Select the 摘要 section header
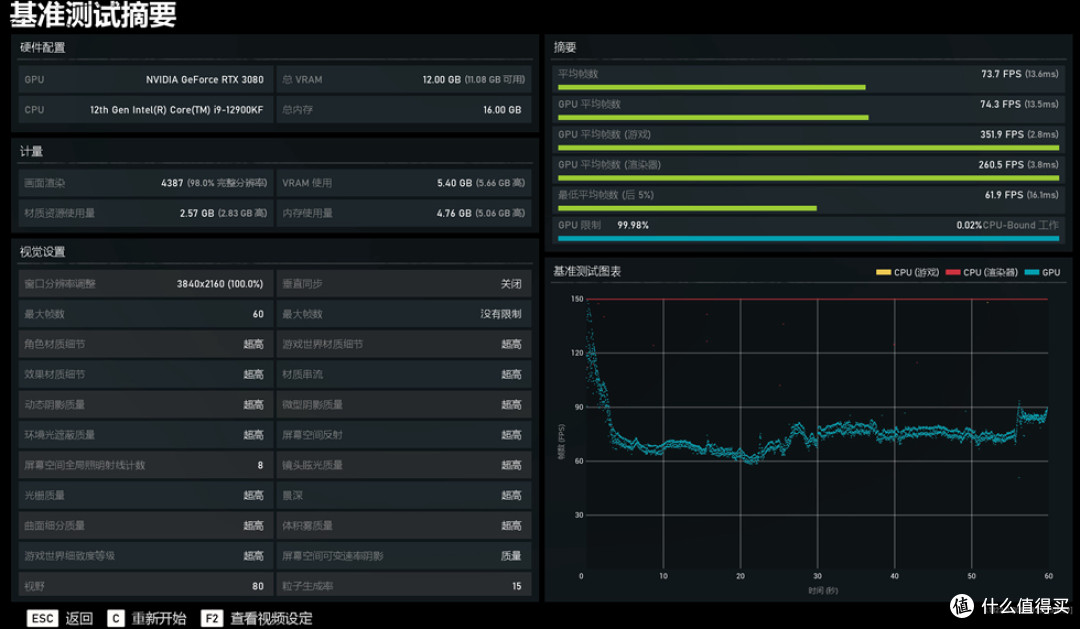The image size is (1080, 629). [x=565, y=48]
